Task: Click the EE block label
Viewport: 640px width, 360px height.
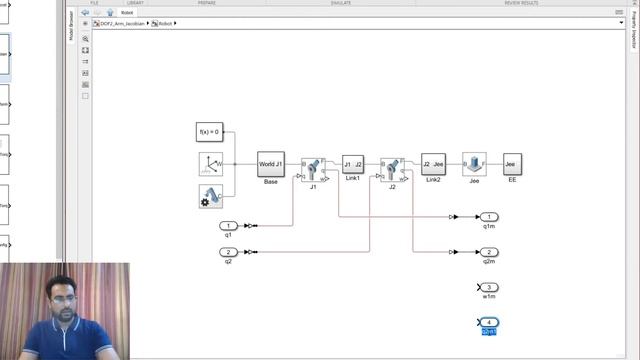Action: coord(512,180)
